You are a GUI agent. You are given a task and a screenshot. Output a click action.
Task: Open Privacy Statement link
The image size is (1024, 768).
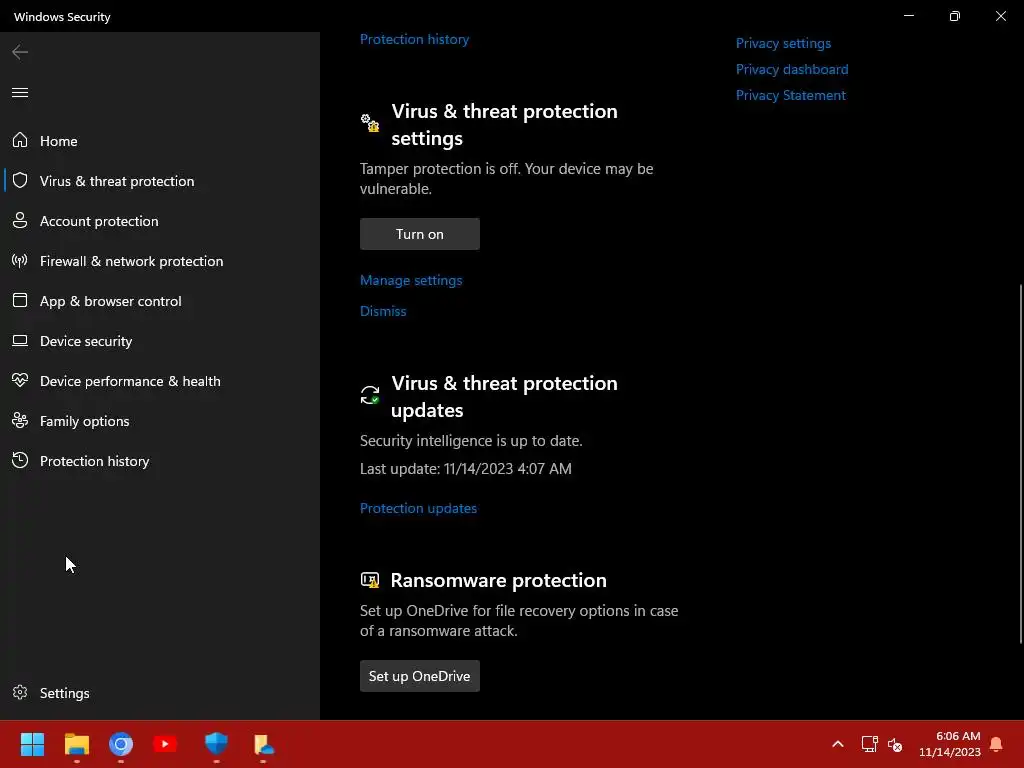click(x=790, y=95)
